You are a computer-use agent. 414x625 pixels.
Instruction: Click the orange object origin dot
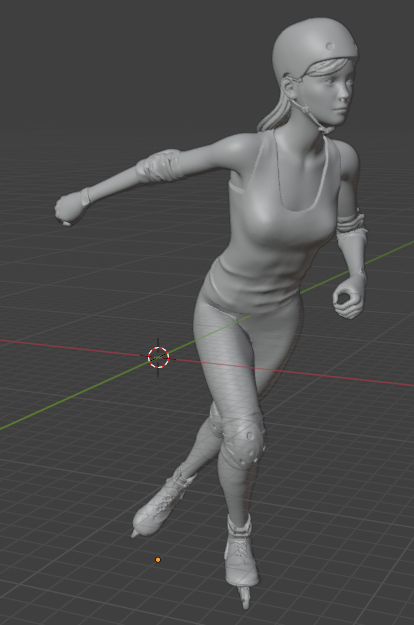[x=158, y=560]
